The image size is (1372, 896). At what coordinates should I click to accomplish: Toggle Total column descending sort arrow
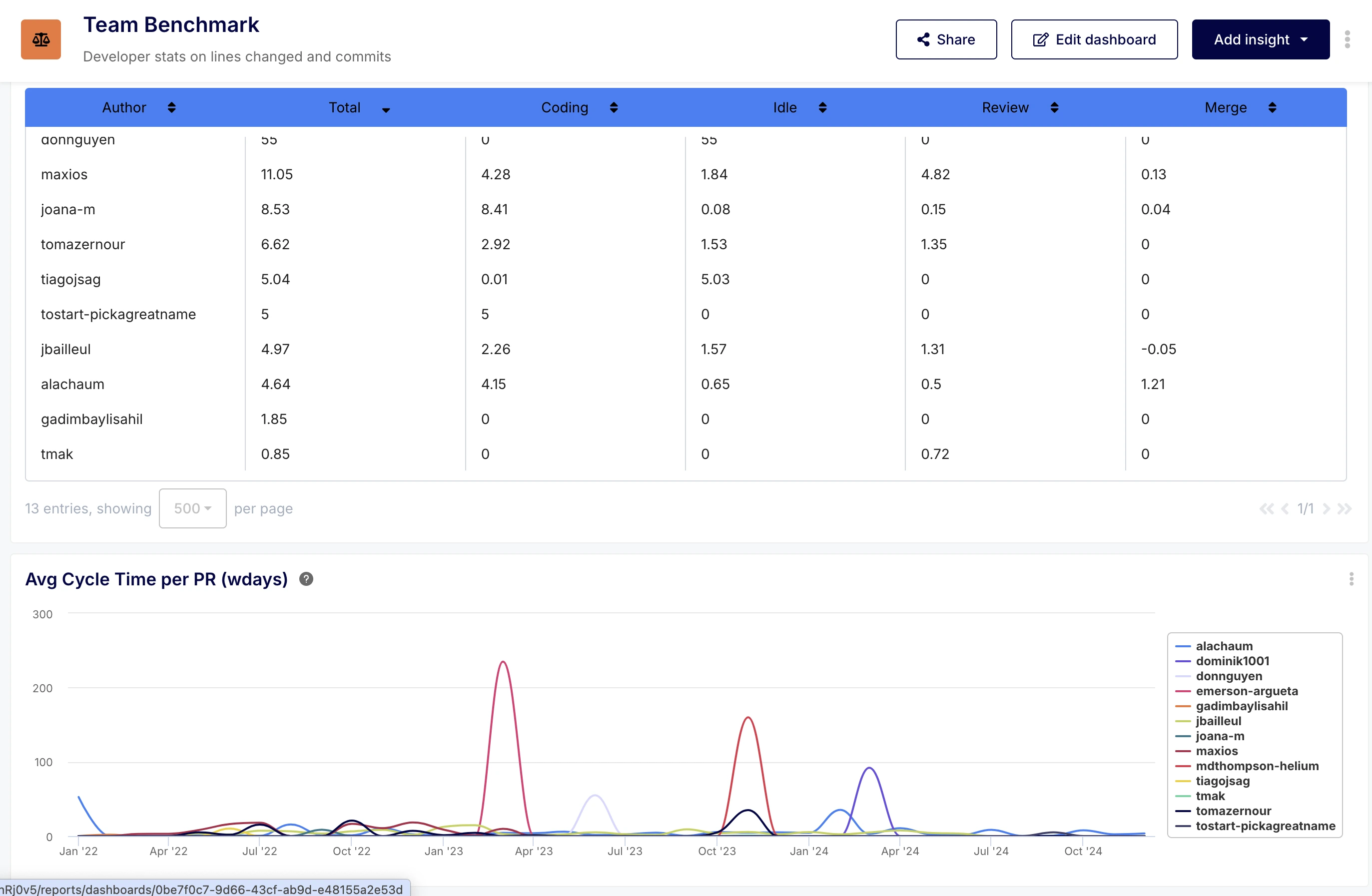386,109
